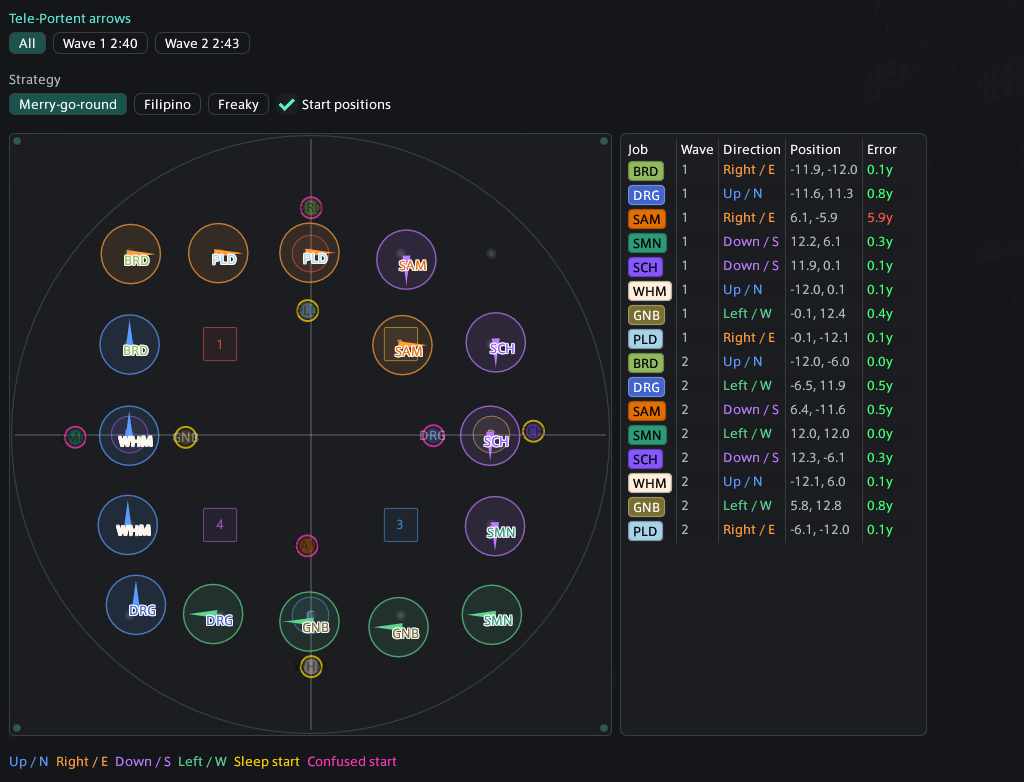This screenshot has height=782, width=1024.
Task: Click the red 5.9y error value
Action: [x=880, y=218]
